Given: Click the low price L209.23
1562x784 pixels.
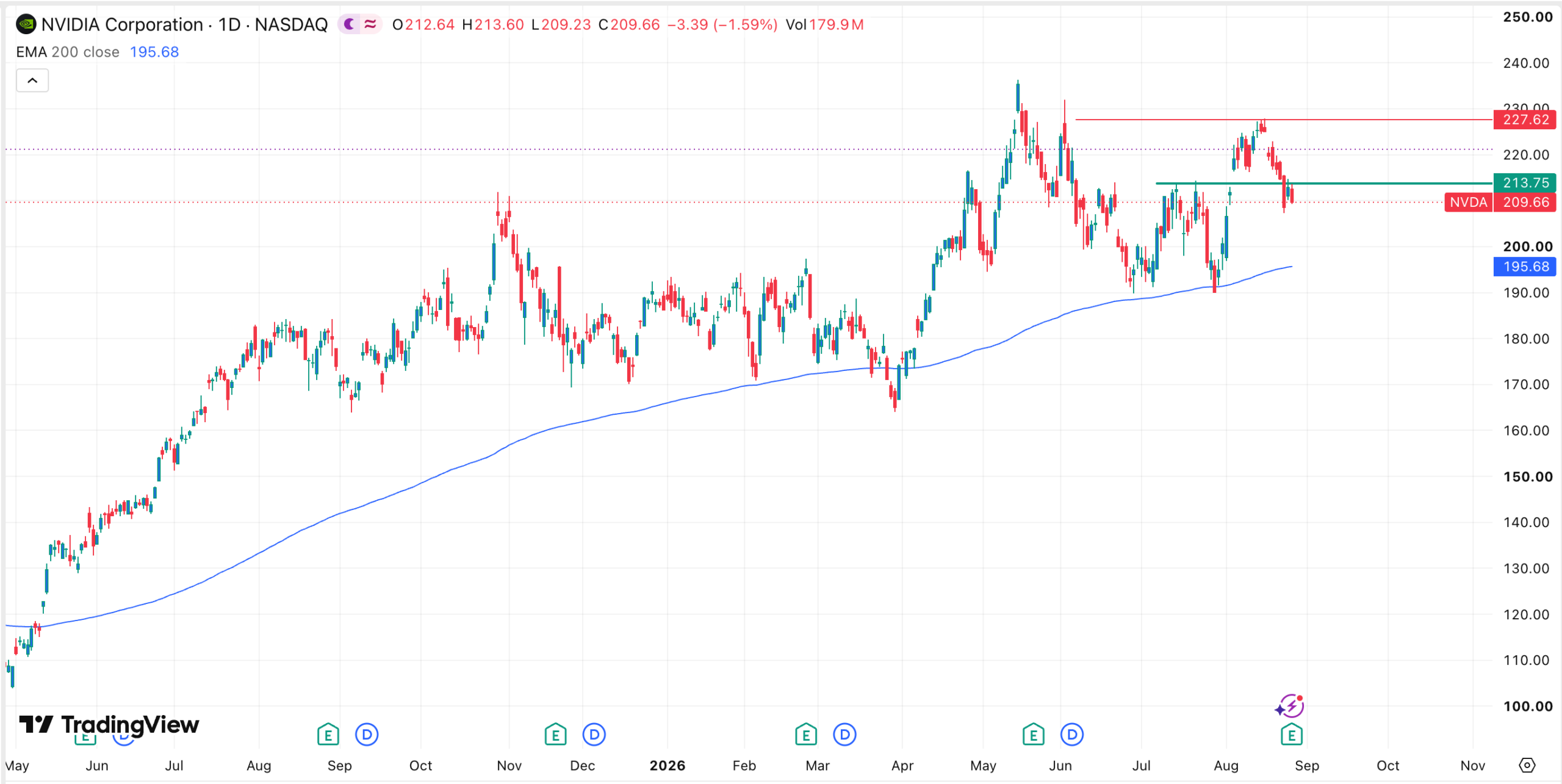Looking at the screenshot, I should [561, 24].
